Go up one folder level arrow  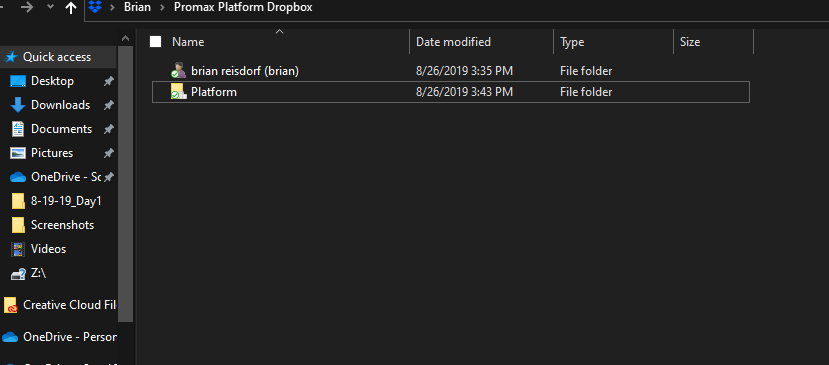(x=71, y=8)
